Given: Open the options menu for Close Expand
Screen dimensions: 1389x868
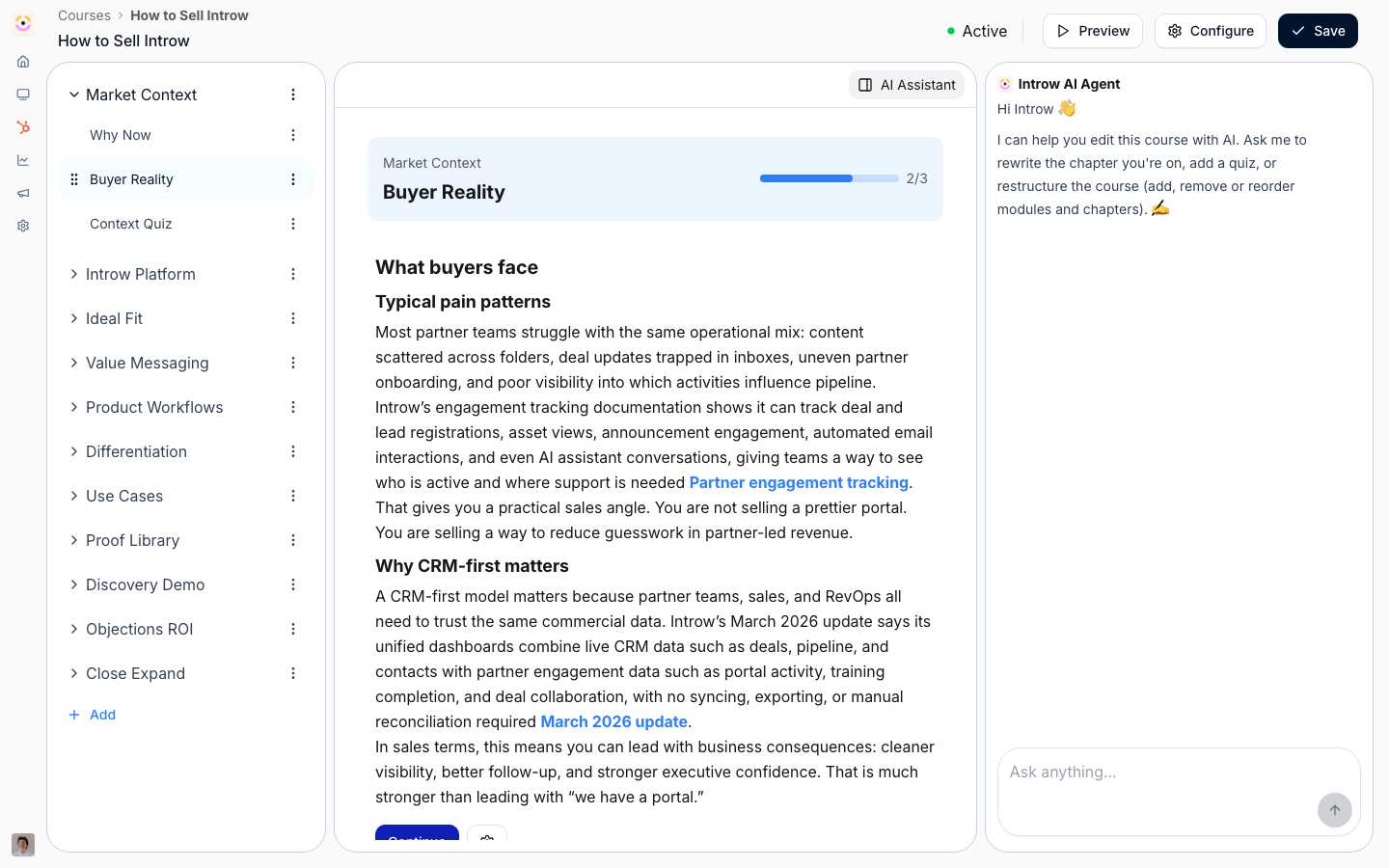Looking at the screenshot, I should click(x=293, y=673).
